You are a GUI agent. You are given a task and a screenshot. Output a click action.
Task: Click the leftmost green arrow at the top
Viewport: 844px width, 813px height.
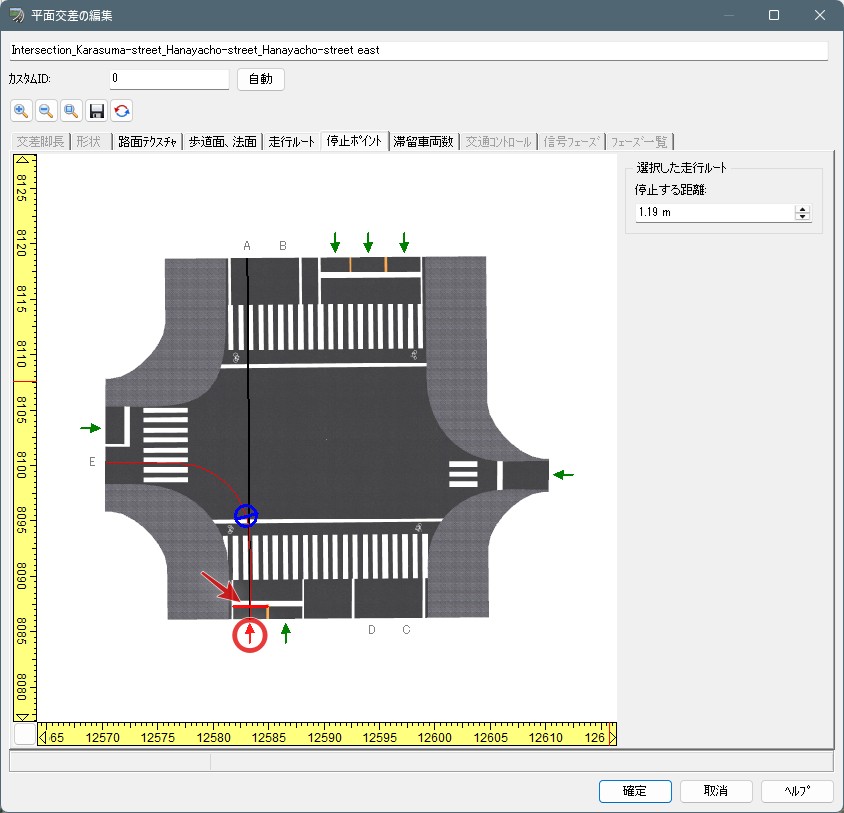click(x=335, y=241)
